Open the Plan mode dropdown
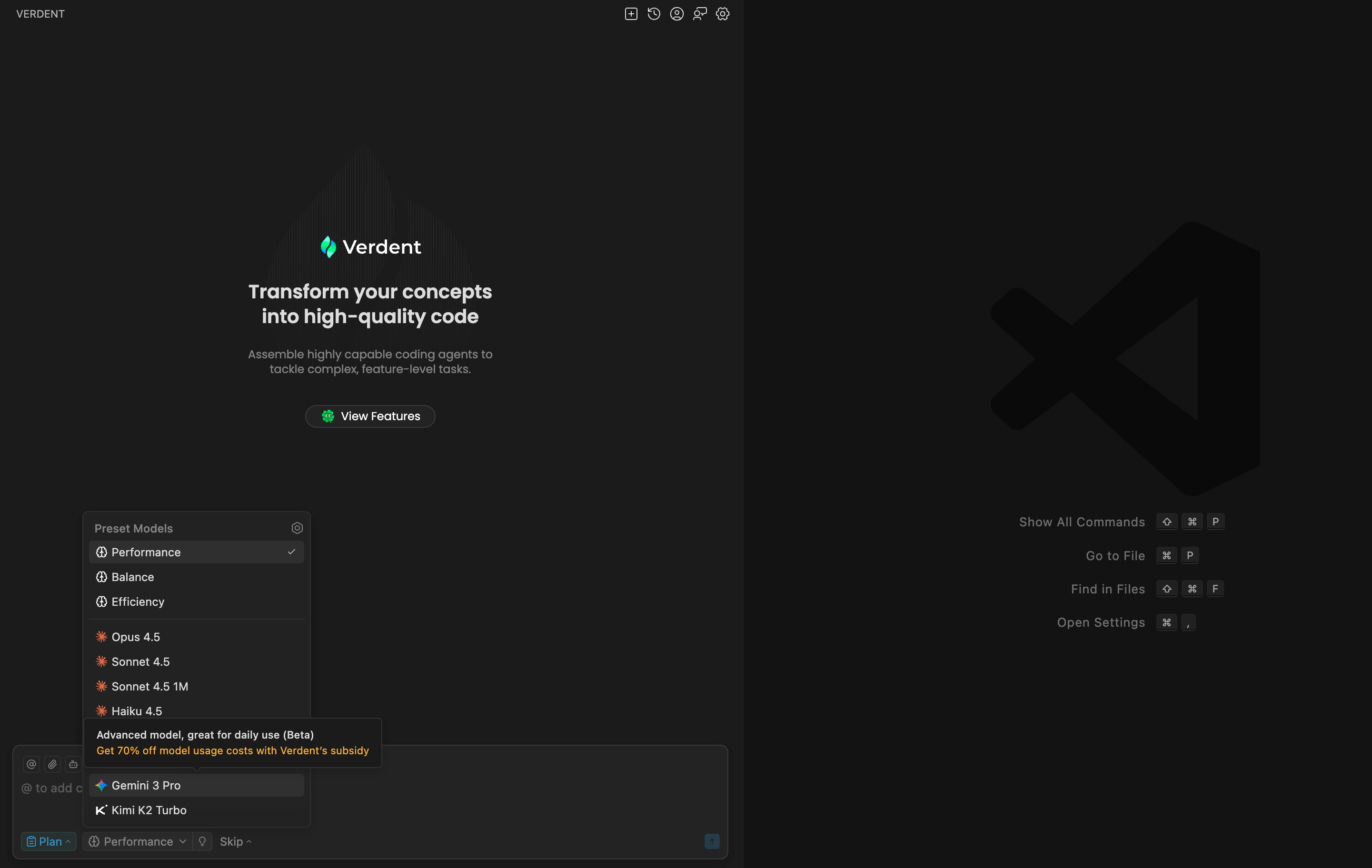1372x868 pixels. 49,841
